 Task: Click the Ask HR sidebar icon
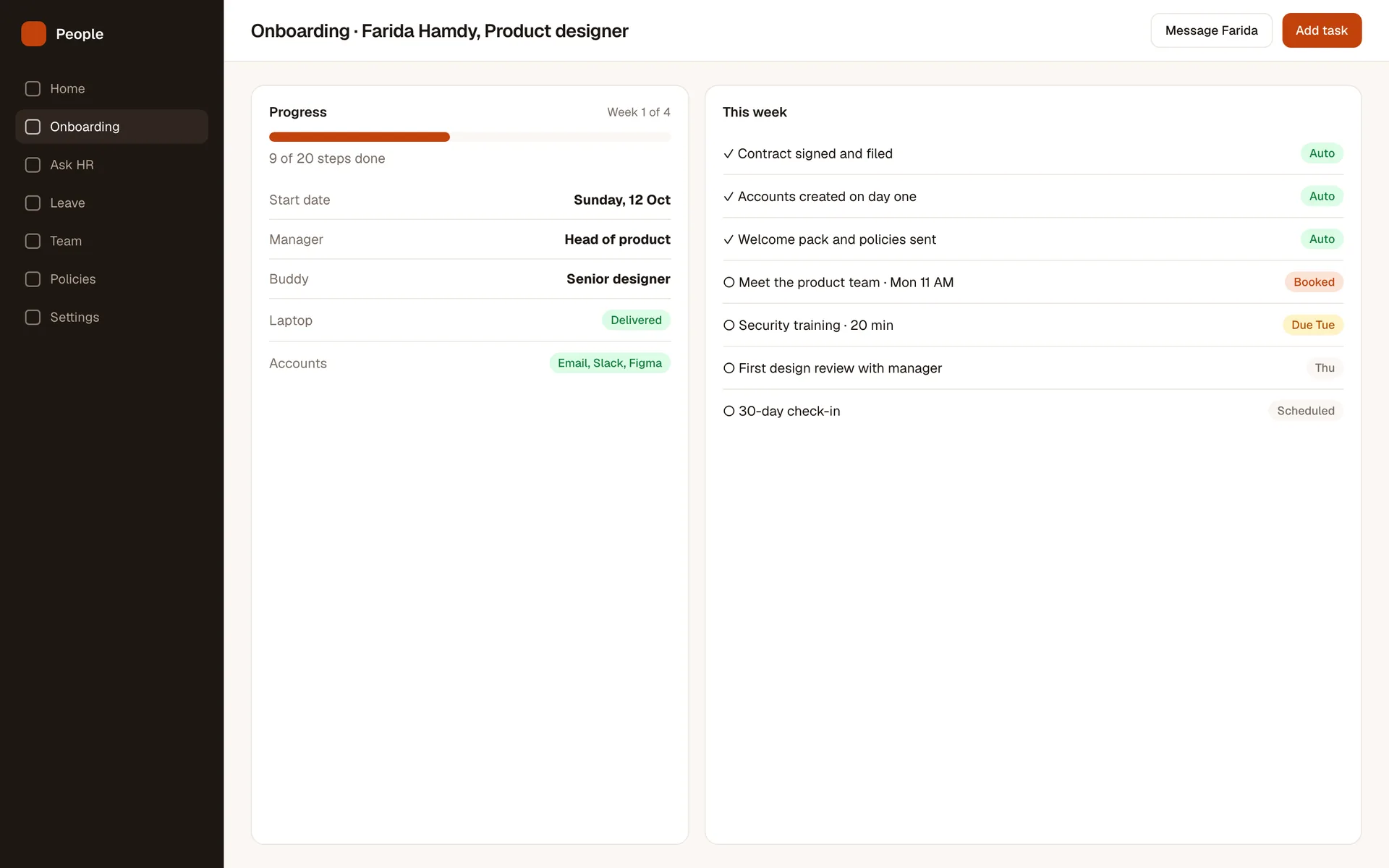tap(33, 165)
